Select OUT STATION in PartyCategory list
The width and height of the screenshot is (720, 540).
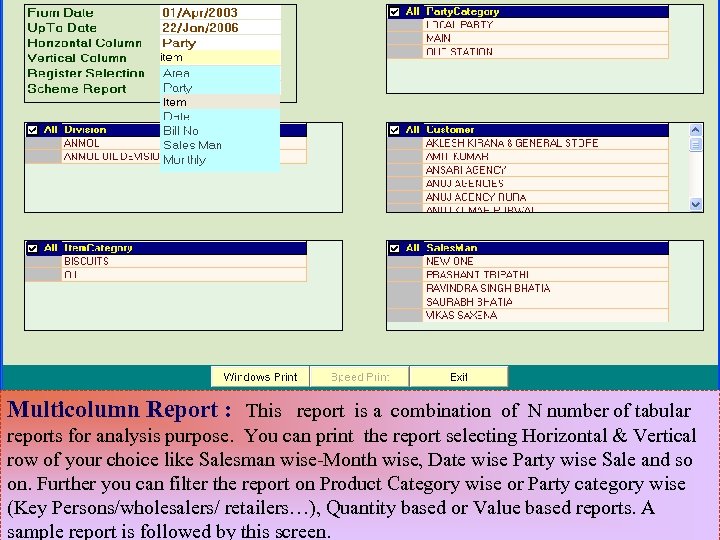pos(545,51)
